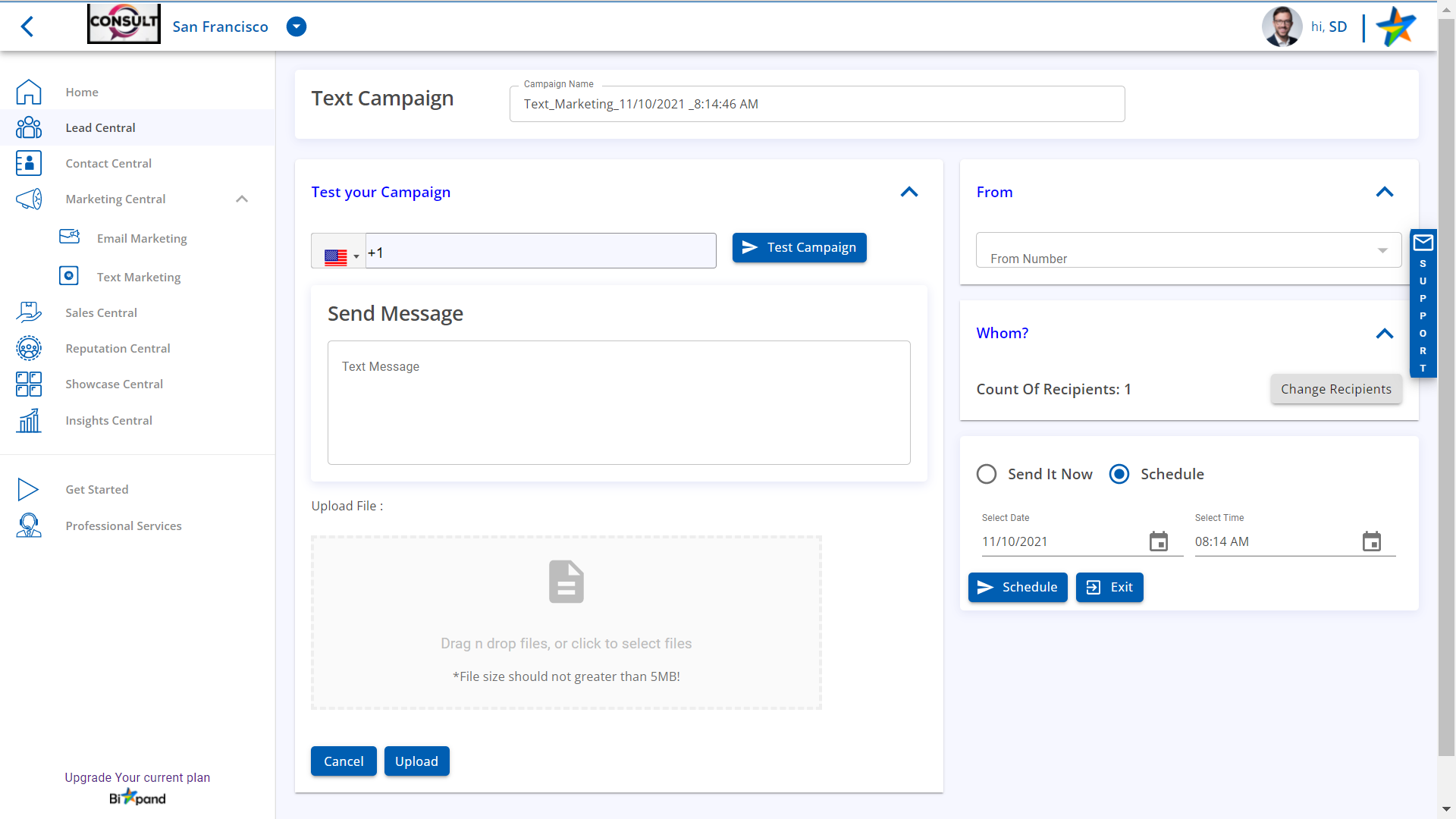The width and height of the screenshot is (1456, 819).
Task: Click Change Recipients
Action: (1335, 389)
